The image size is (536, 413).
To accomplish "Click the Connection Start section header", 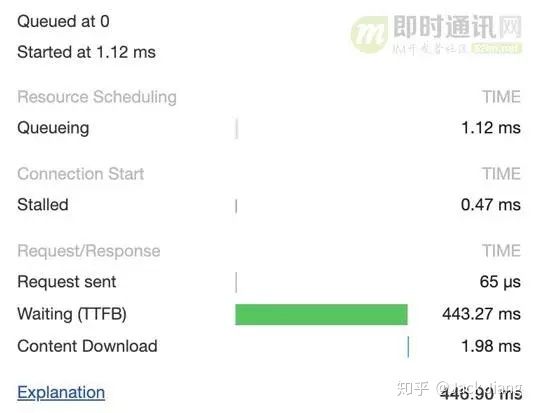I will pos(81,174).
